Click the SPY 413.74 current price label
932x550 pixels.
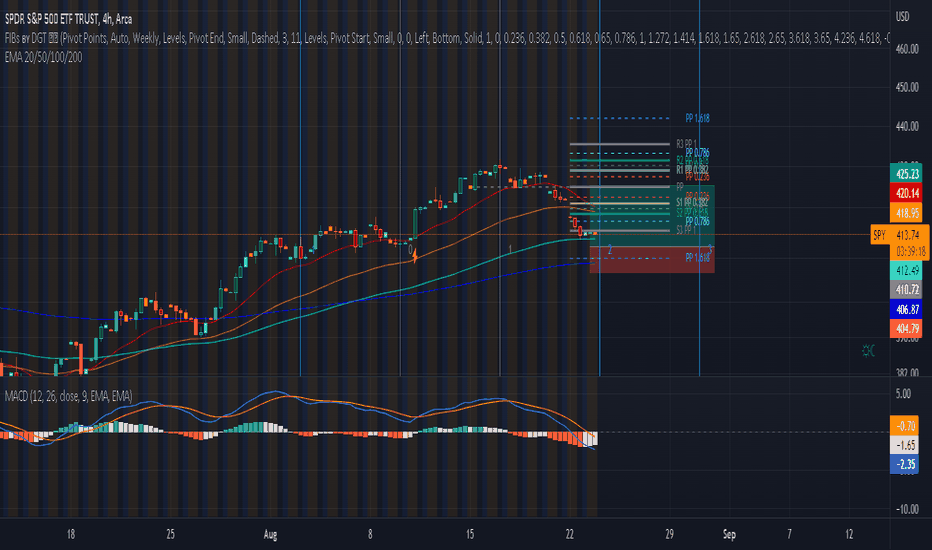tap(899, 235)
